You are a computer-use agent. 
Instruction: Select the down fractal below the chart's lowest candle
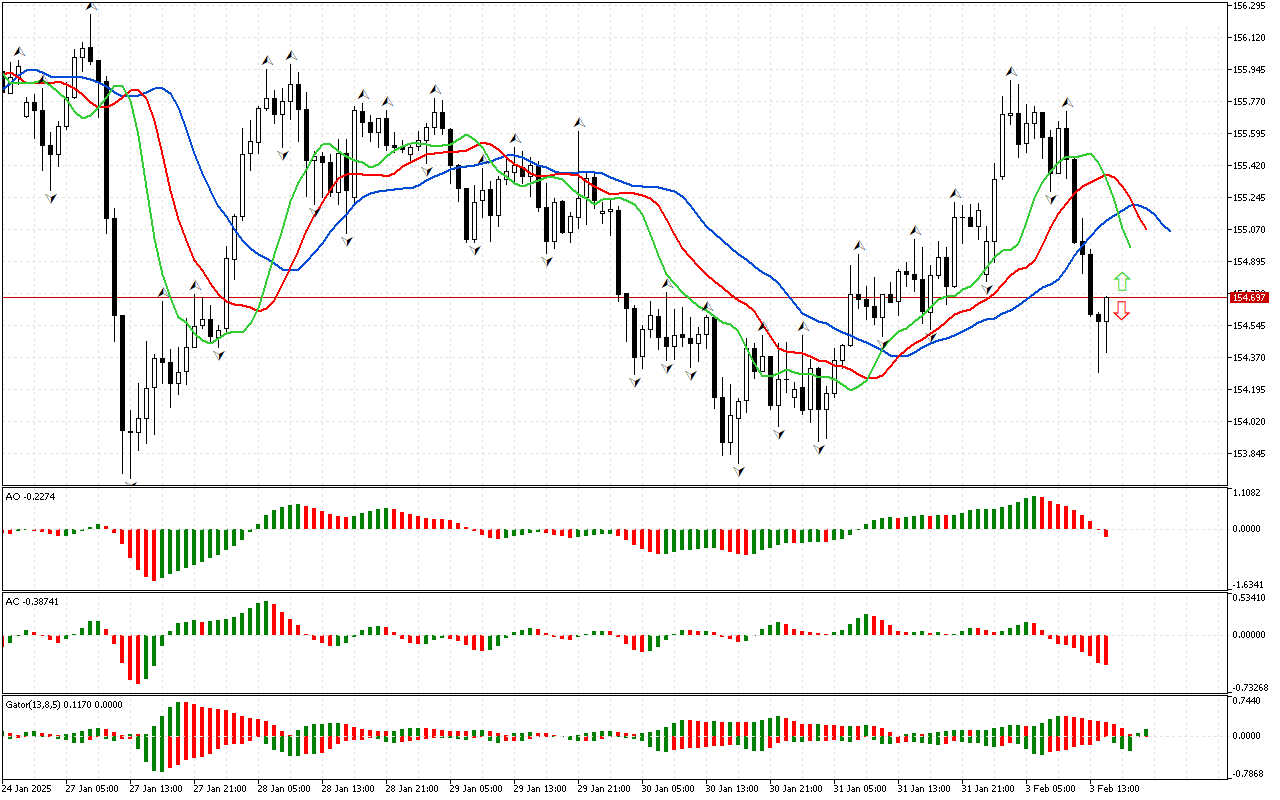[130, 485]
